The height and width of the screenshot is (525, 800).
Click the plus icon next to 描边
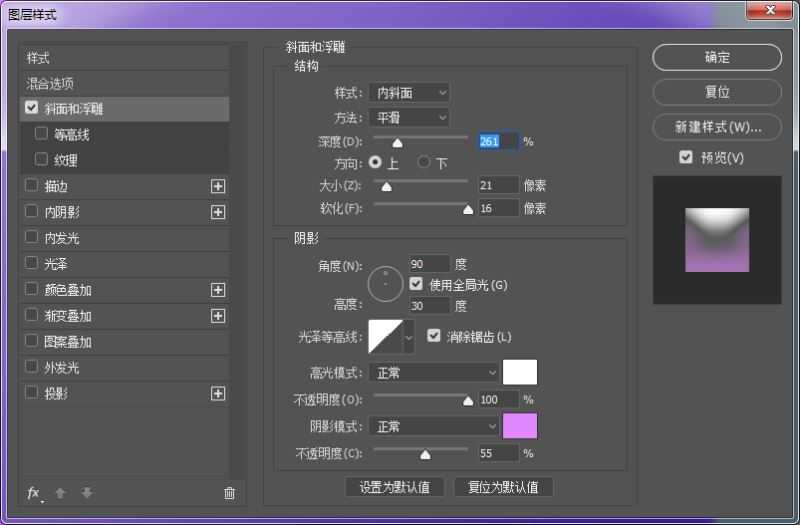point(218,186)
